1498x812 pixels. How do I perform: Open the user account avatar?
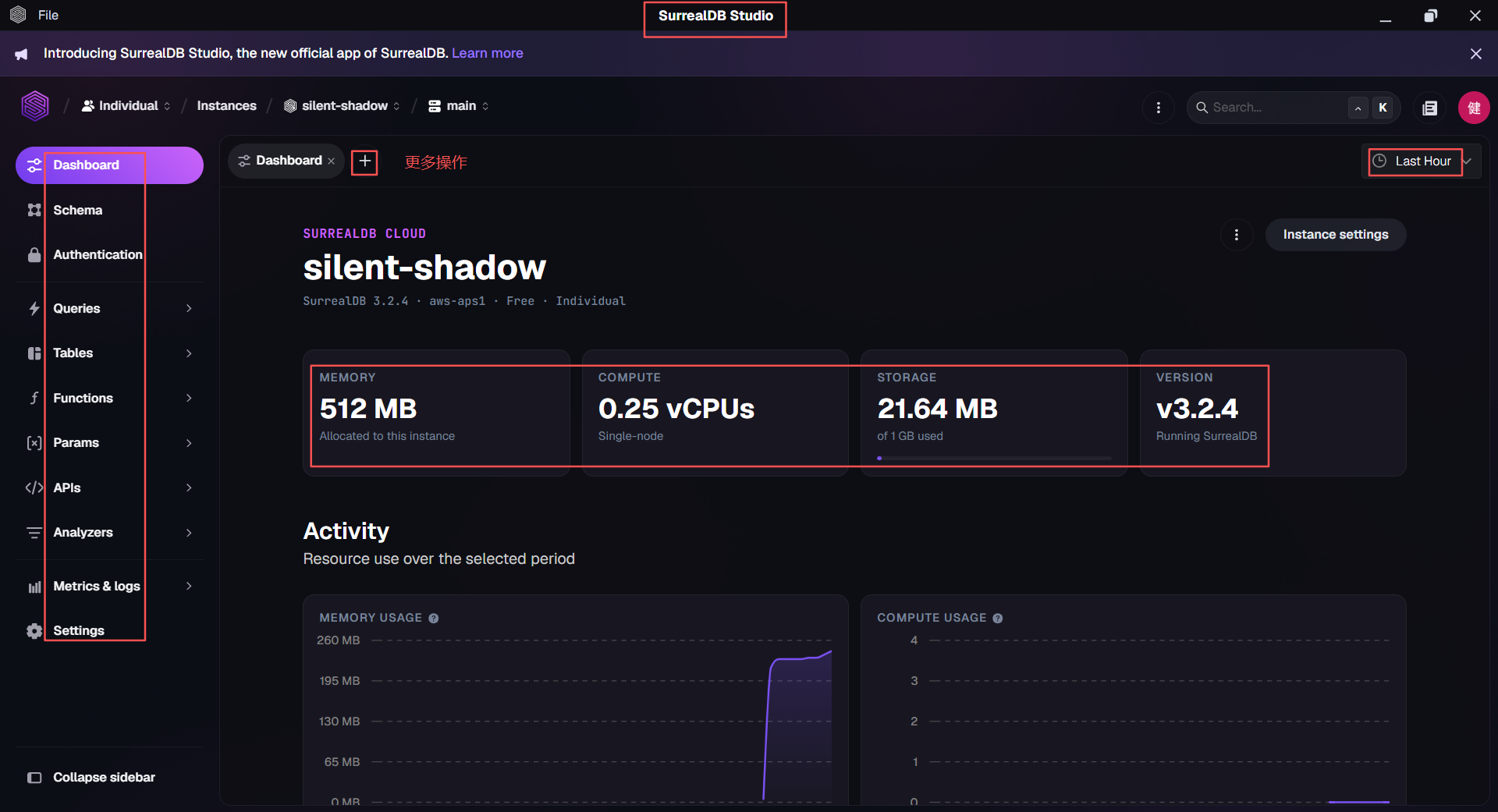pos(1474,108)
